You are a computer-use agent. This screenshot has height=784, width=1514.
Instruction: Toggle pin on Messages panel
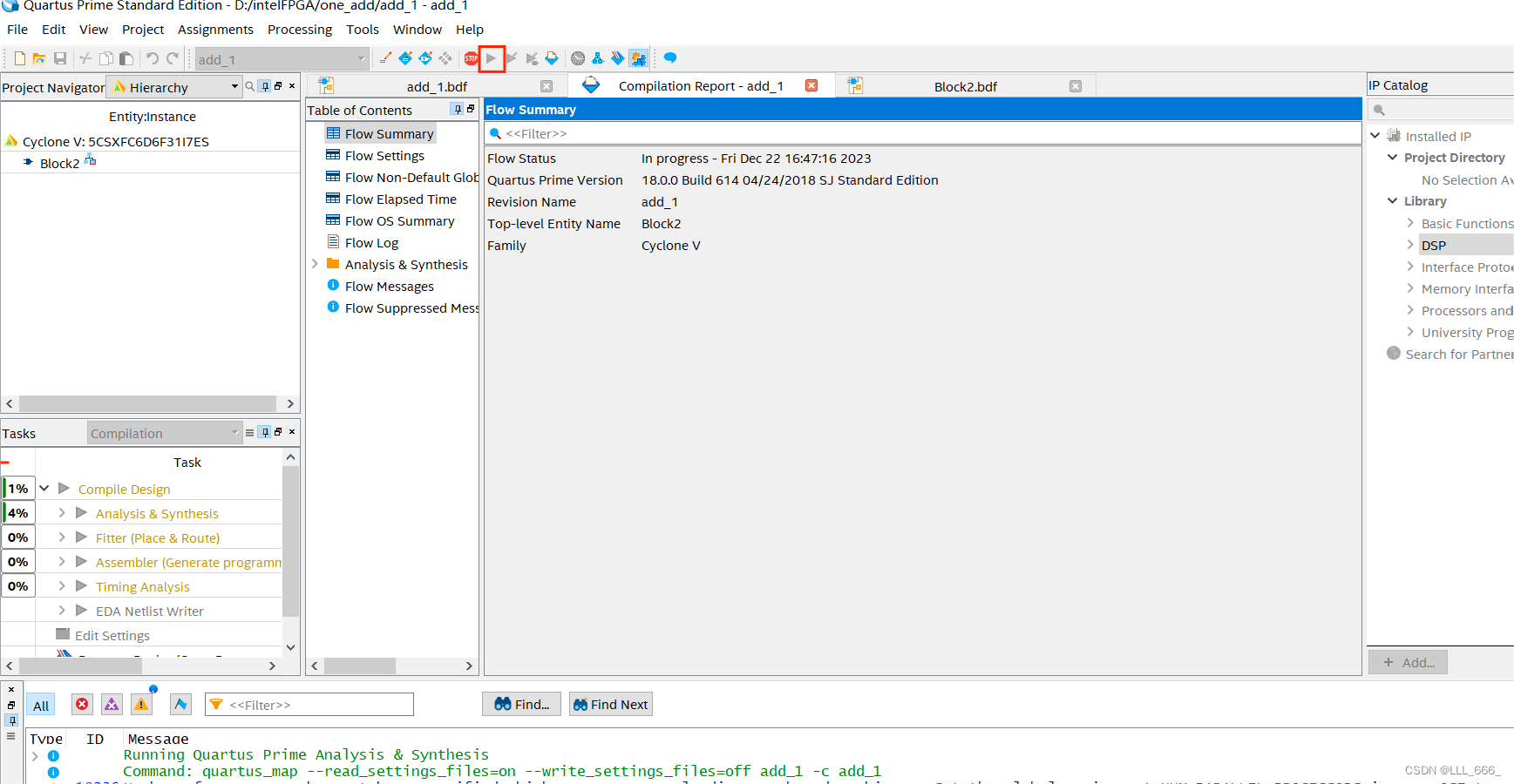click(x=11, y=720)
